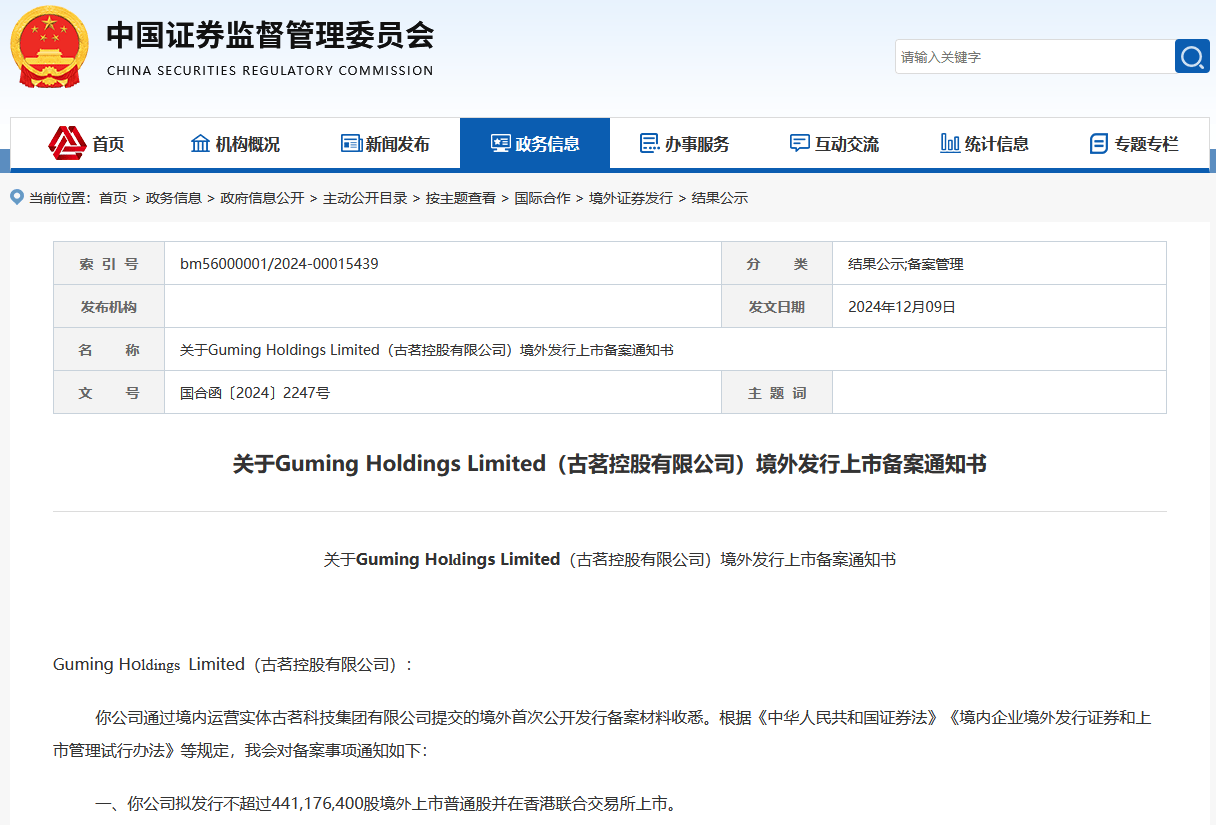Click the English name CHINA SECURITIES REGULATORY COMMISSION
This screenshot has width=1216, height=825.
270,71
